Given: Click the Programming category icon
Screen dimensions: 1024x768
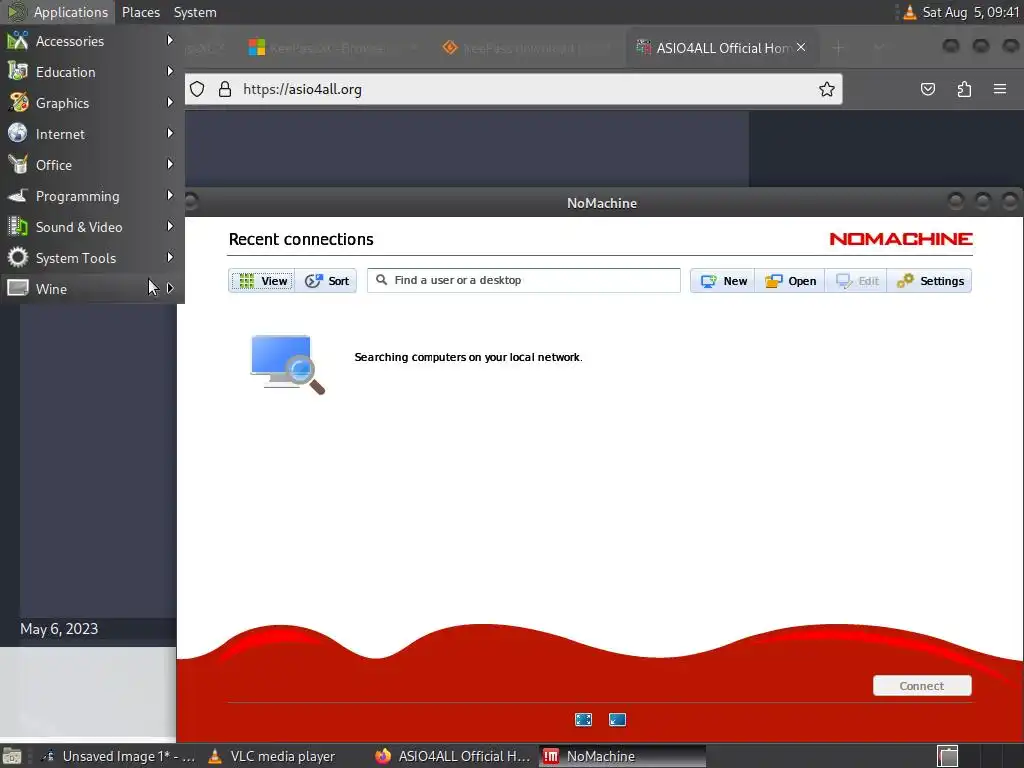Looking at the screenshot, I should pyautogui.click(x=18, y=195).
